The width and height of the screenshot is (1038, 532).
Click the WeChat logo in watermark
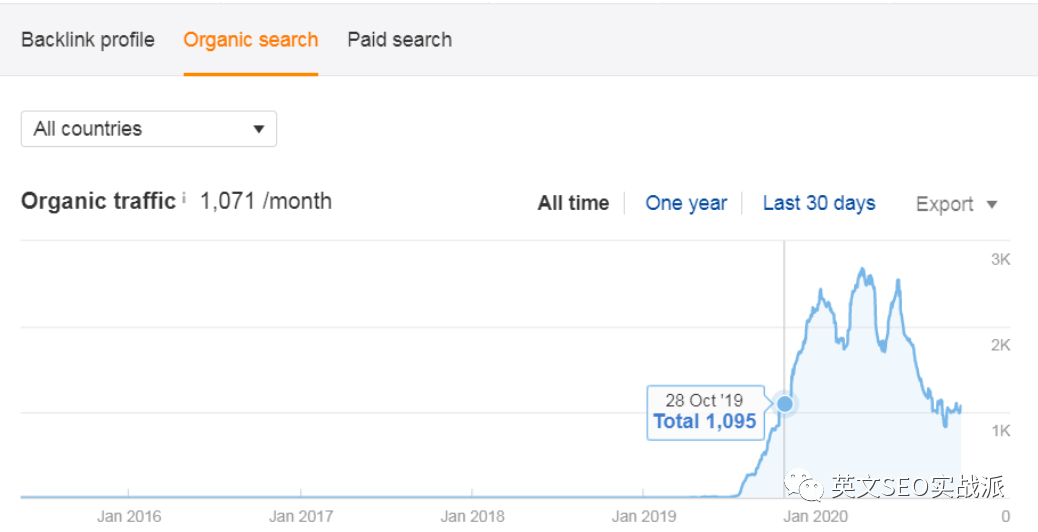pyautogui.click(x=803, y=487)
